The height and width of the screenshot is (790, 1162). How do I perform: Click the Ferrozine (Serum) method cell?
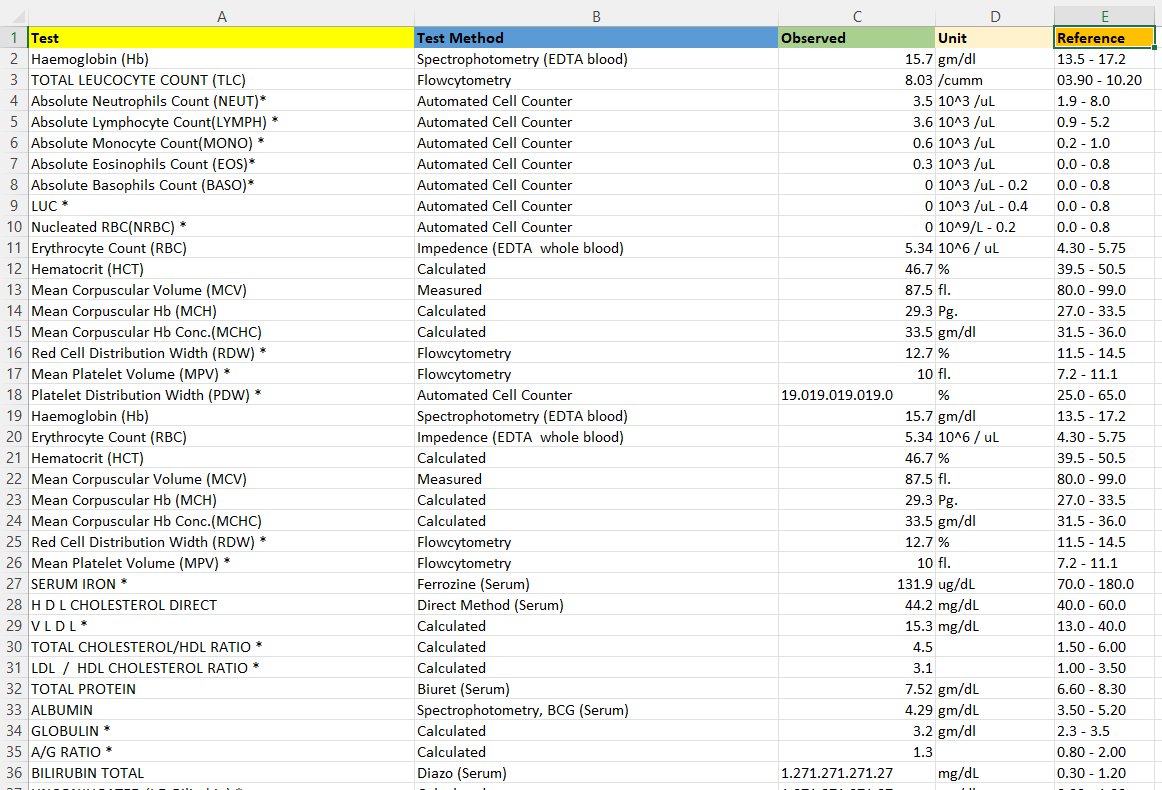596,583
